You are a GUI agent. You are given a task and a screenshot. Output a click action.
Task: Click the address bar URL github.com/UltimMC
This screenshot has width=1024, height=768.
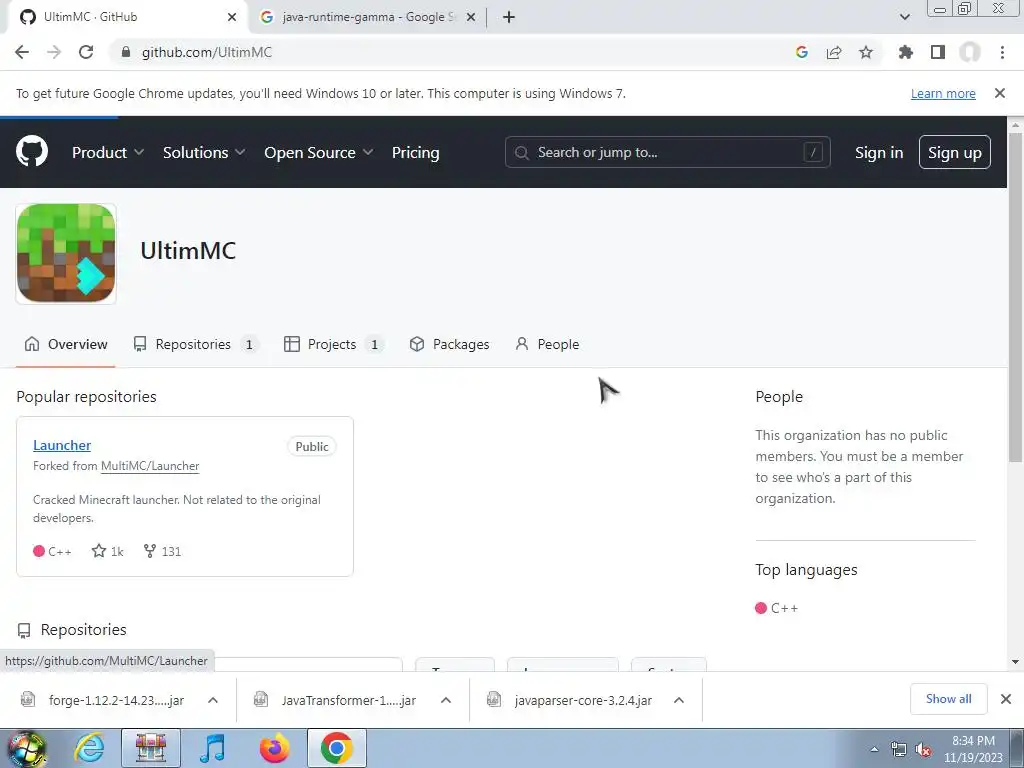[206, 52]
